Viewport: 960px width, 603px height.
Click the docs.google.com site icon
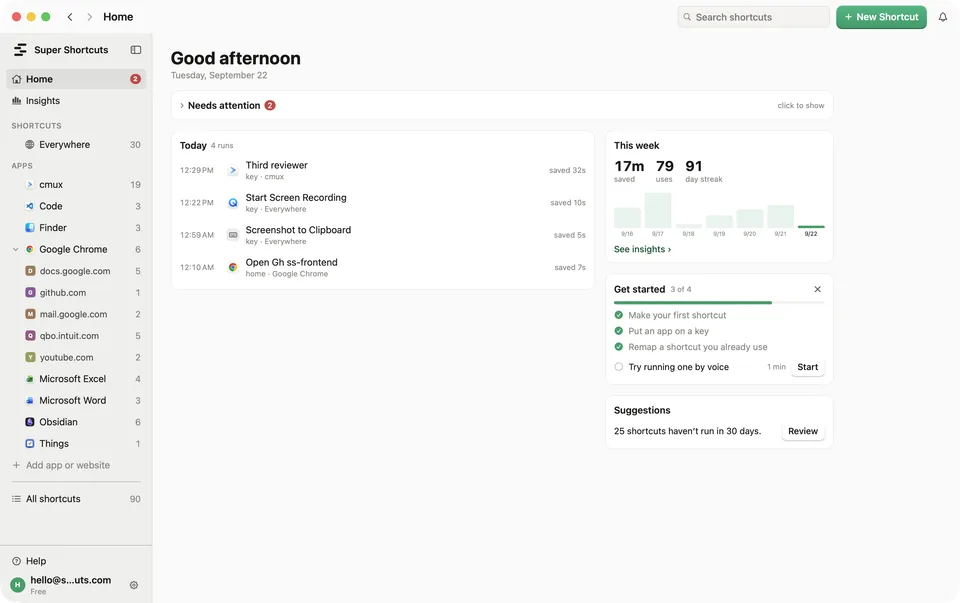[30, 271]
